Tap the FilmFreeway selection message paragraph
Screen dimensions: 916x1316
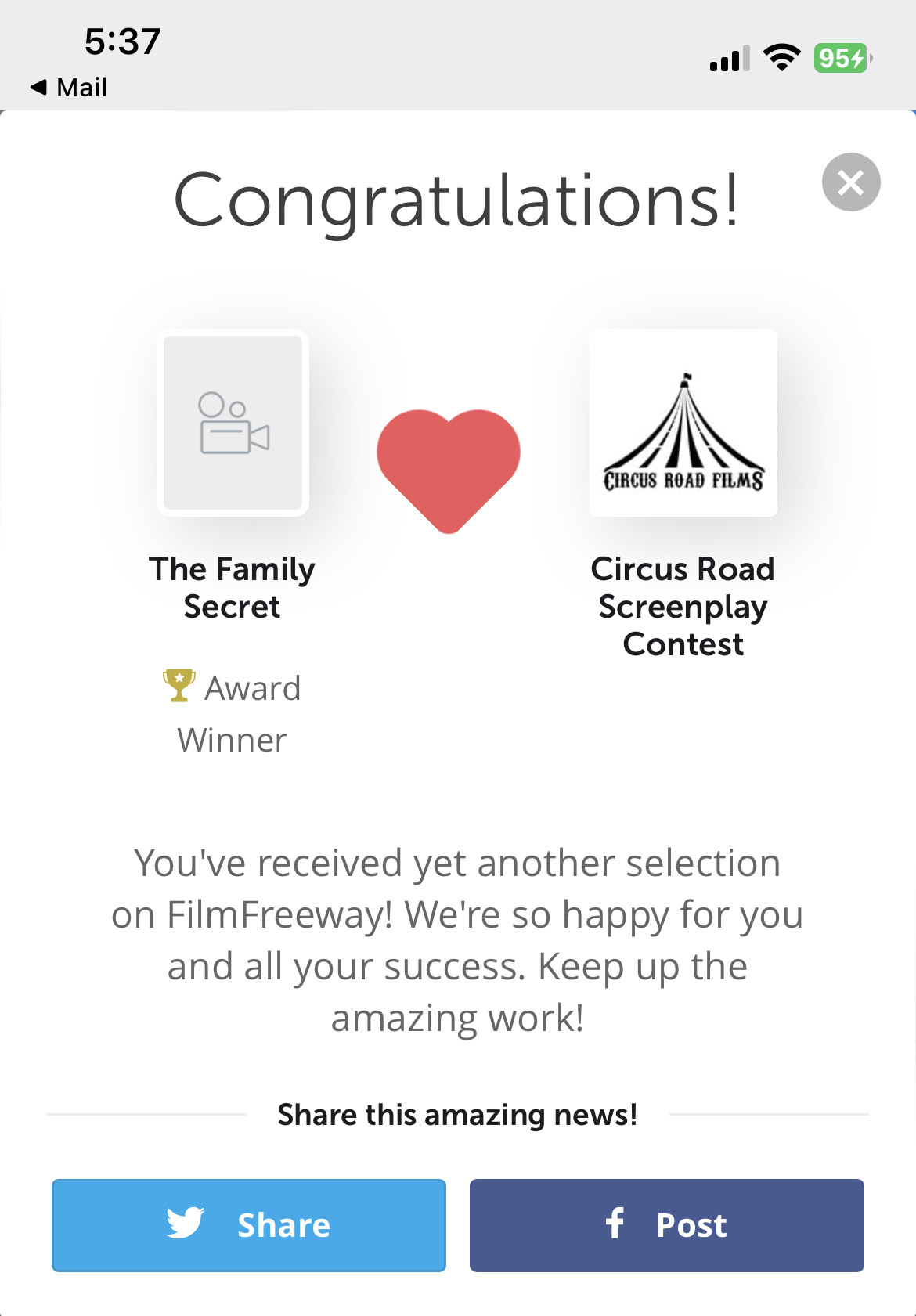coord(457,939)
